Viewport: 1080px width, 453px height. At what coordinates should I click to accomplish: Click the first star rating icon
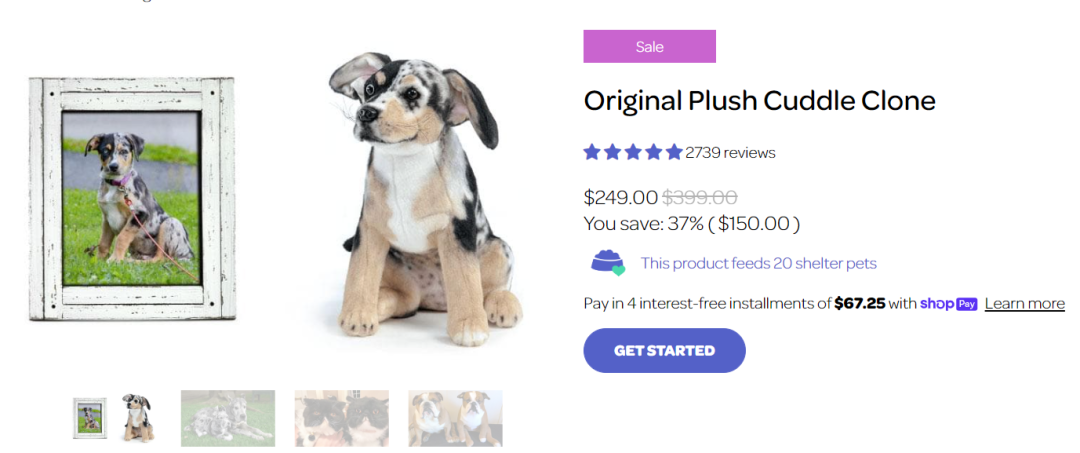pos(592,153)
